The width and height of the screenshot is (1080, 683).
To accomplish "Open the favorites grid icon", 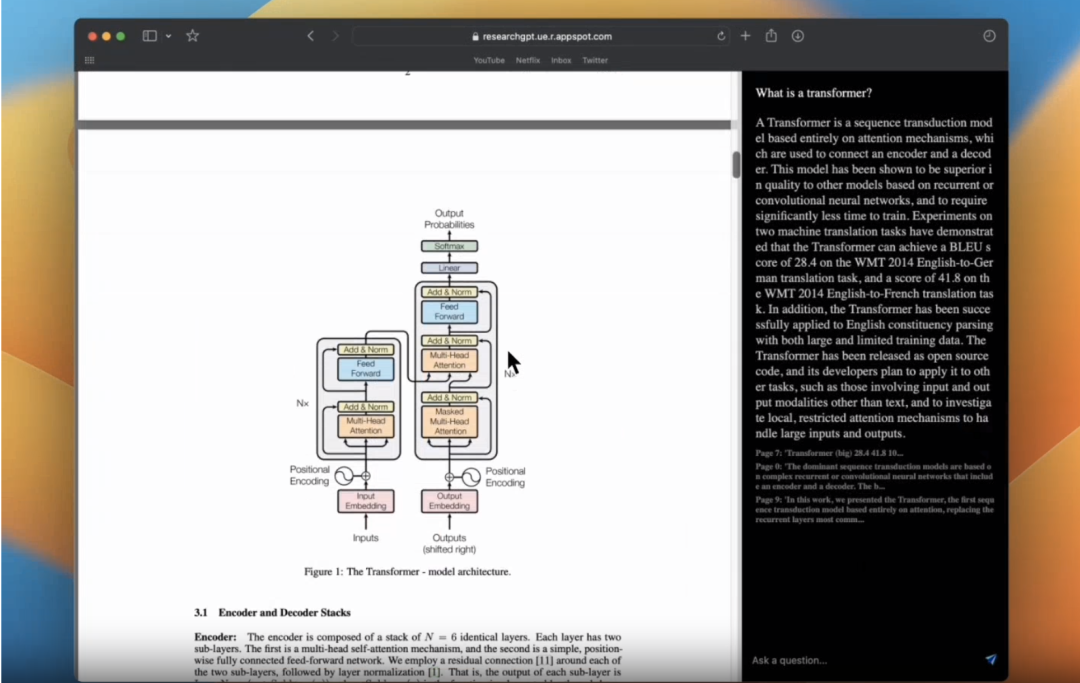I will coord(90,61).
